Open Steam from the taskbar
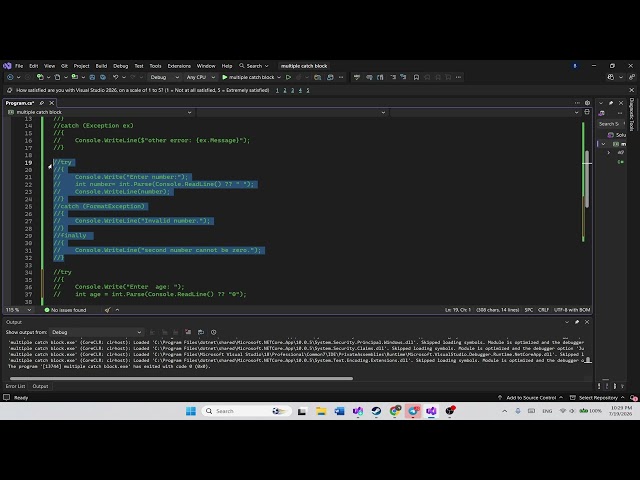 (376, 411)
